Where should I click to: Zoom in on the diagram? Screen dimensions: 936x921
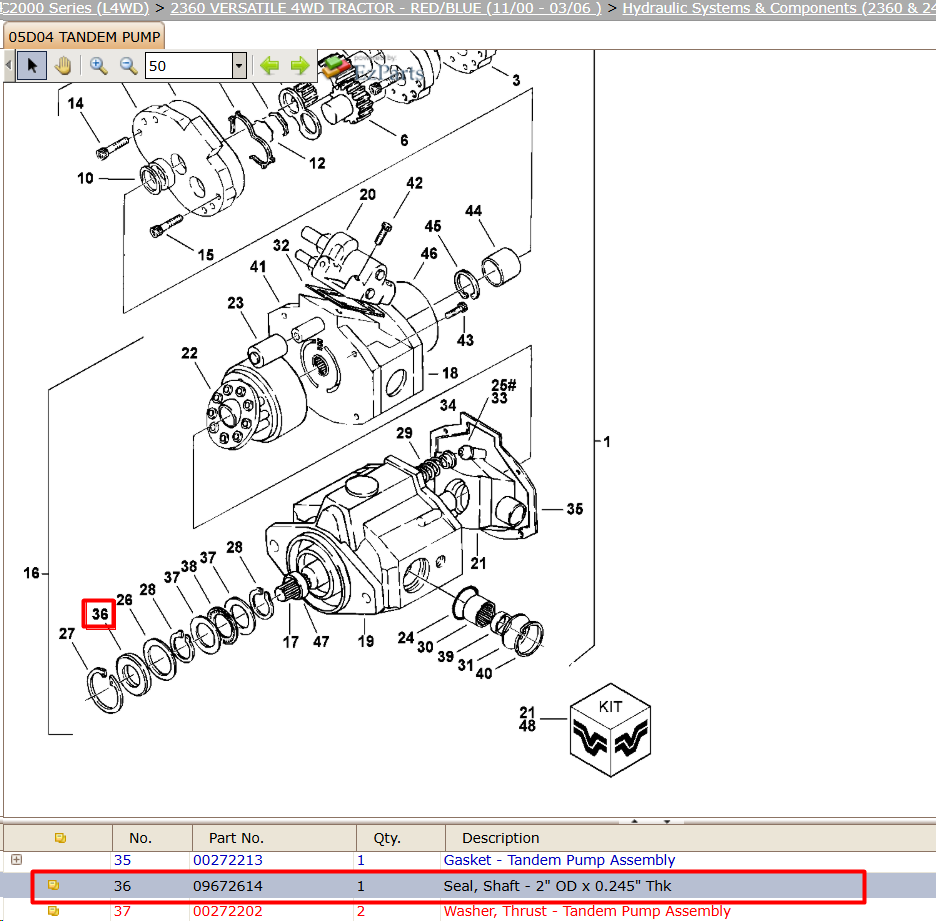98,66
